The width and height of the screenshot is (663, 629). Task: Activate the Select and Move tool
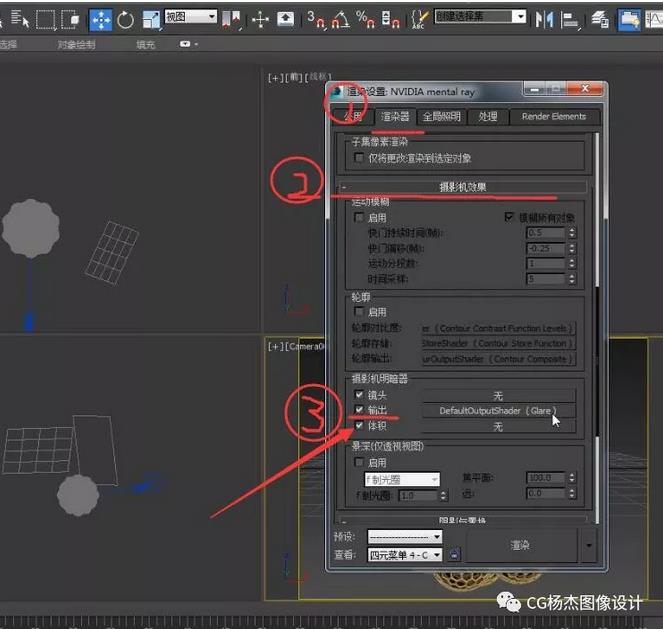point(101,20)
